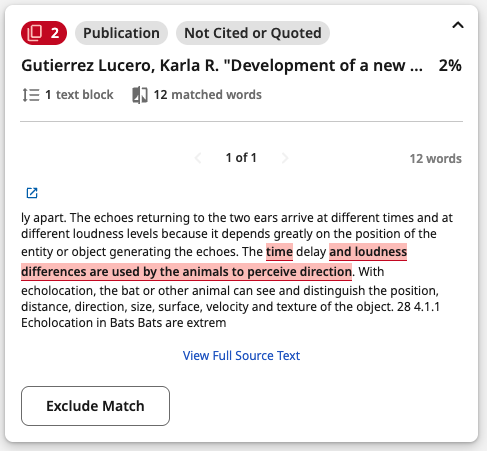Click the Publication tag
487x451 pixels.
click(x=121, y=33)
